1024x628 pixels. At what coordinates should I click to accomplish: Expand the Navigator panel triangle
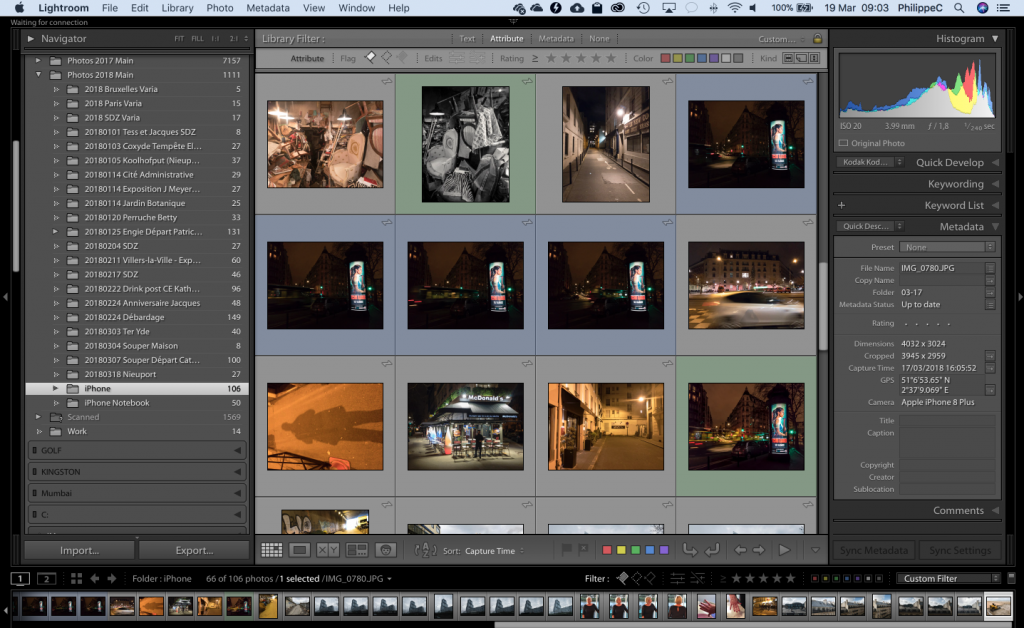[30, 39]
